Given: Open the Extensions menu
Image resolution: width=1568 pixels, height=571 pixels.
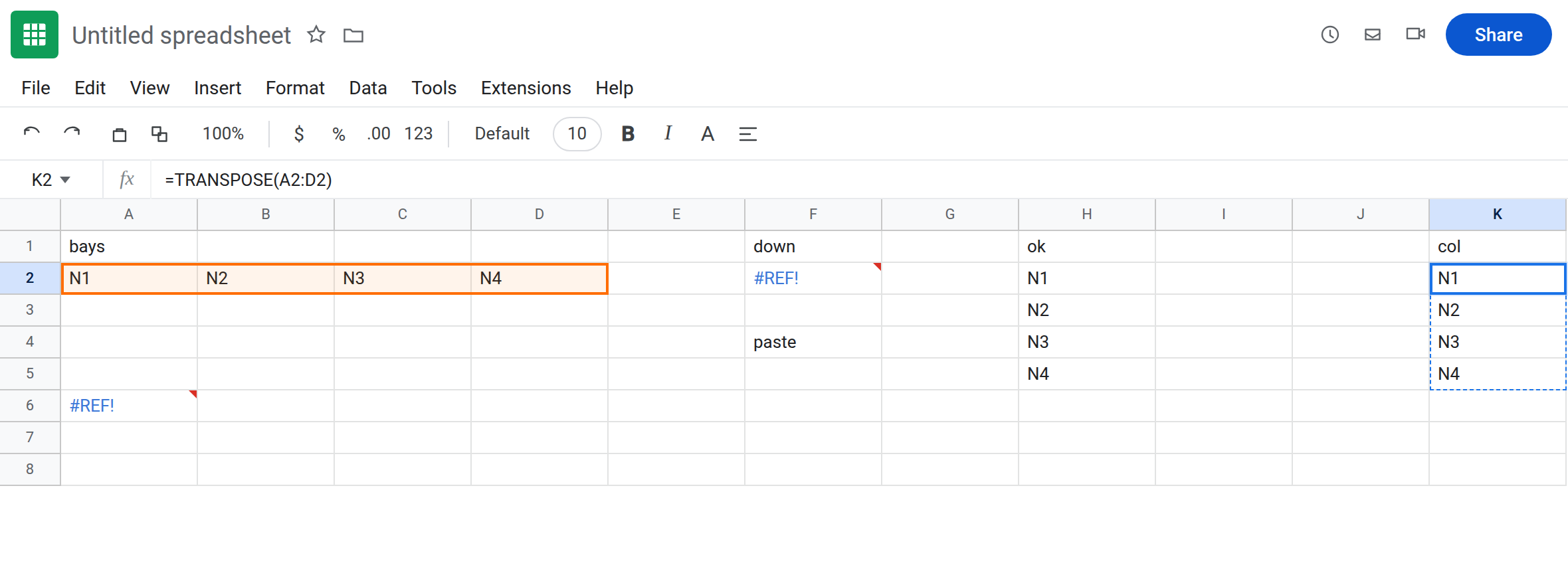Looking at the screenshot, I should (x=526, y=88).
